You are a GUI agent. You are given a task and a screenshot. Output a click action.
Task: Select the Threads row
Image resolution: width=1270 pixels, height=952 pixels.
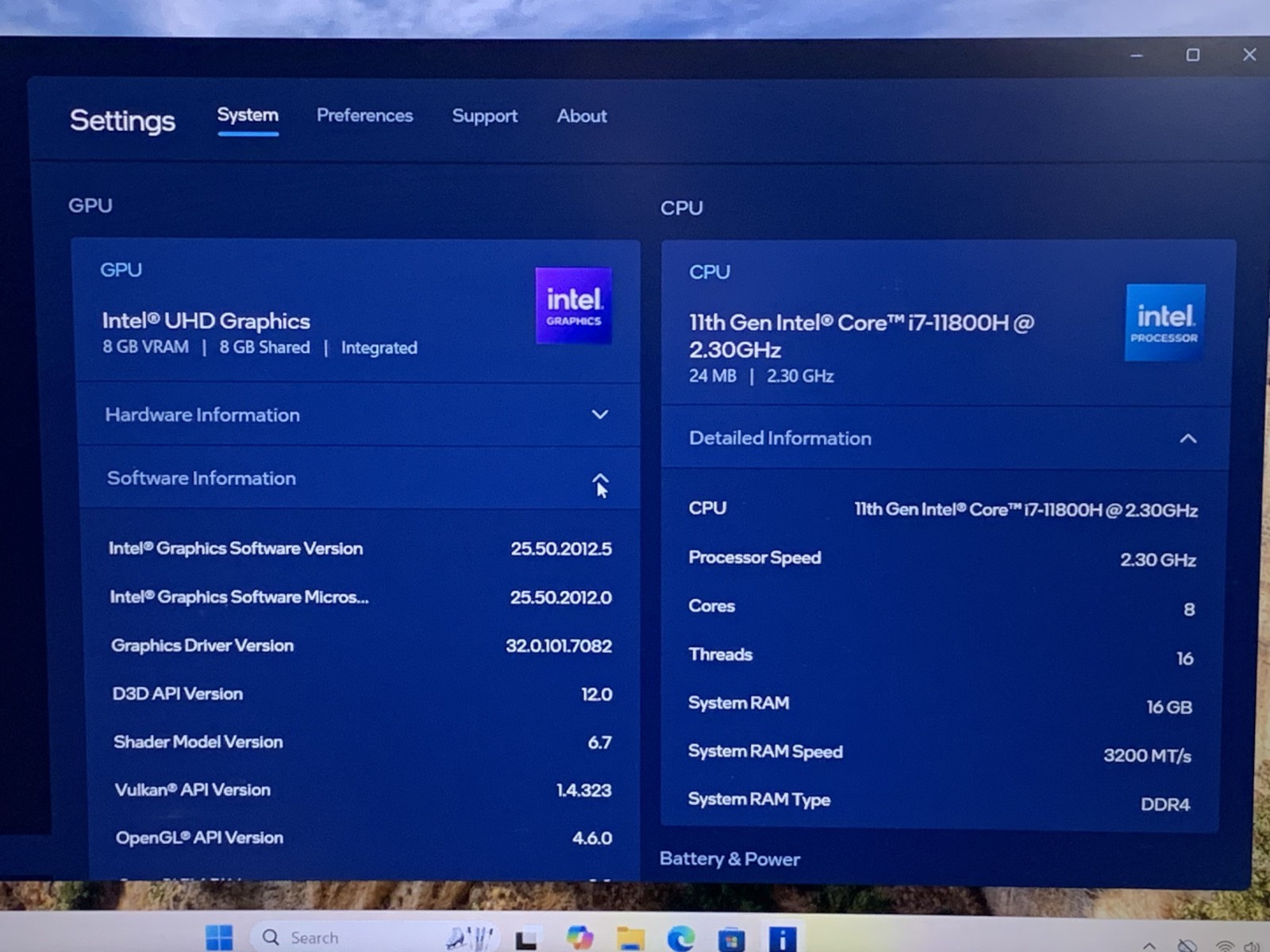(941, 656)
